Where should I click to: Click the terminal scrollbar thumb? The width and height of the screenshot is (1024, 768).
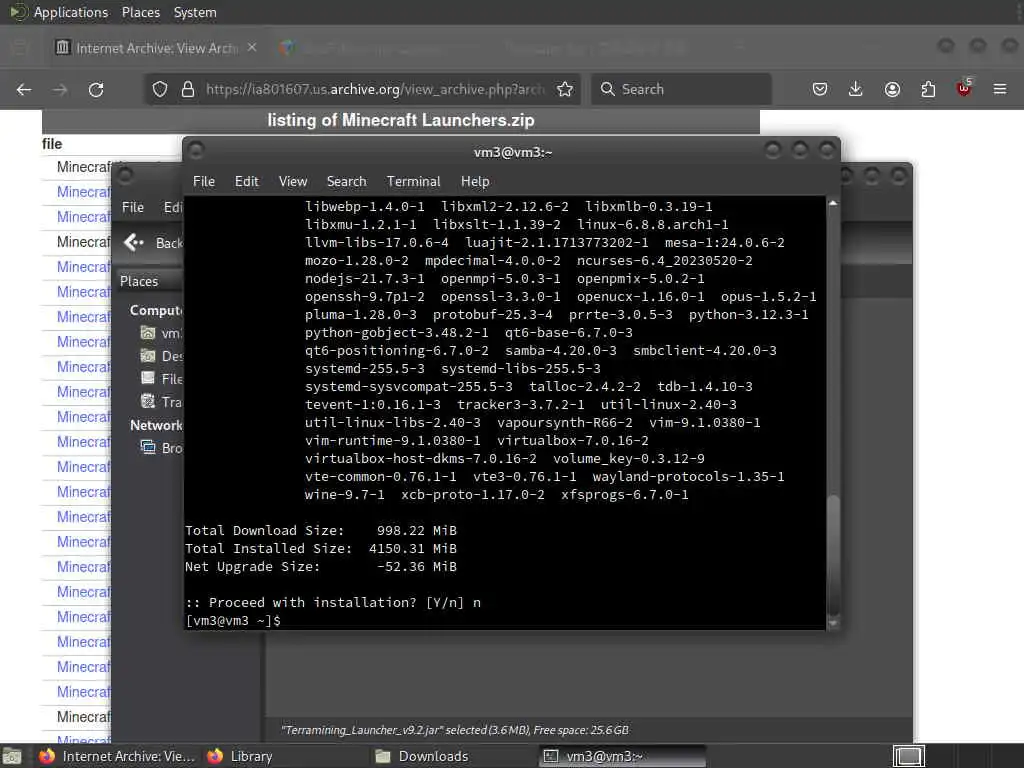pyautogui.click(x=833, y=555)
